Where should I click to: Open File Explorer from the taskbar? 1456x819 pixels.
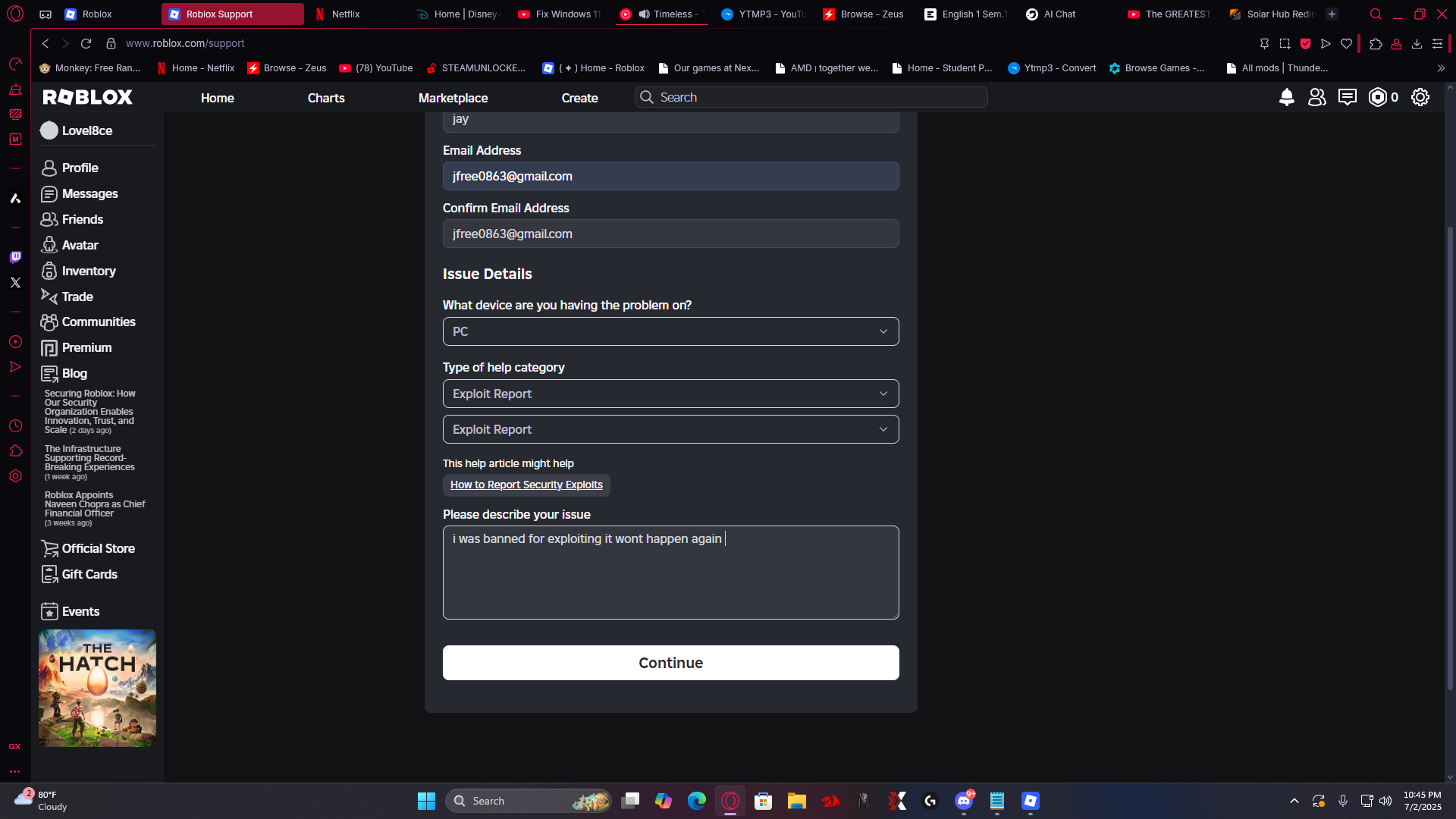796,801
